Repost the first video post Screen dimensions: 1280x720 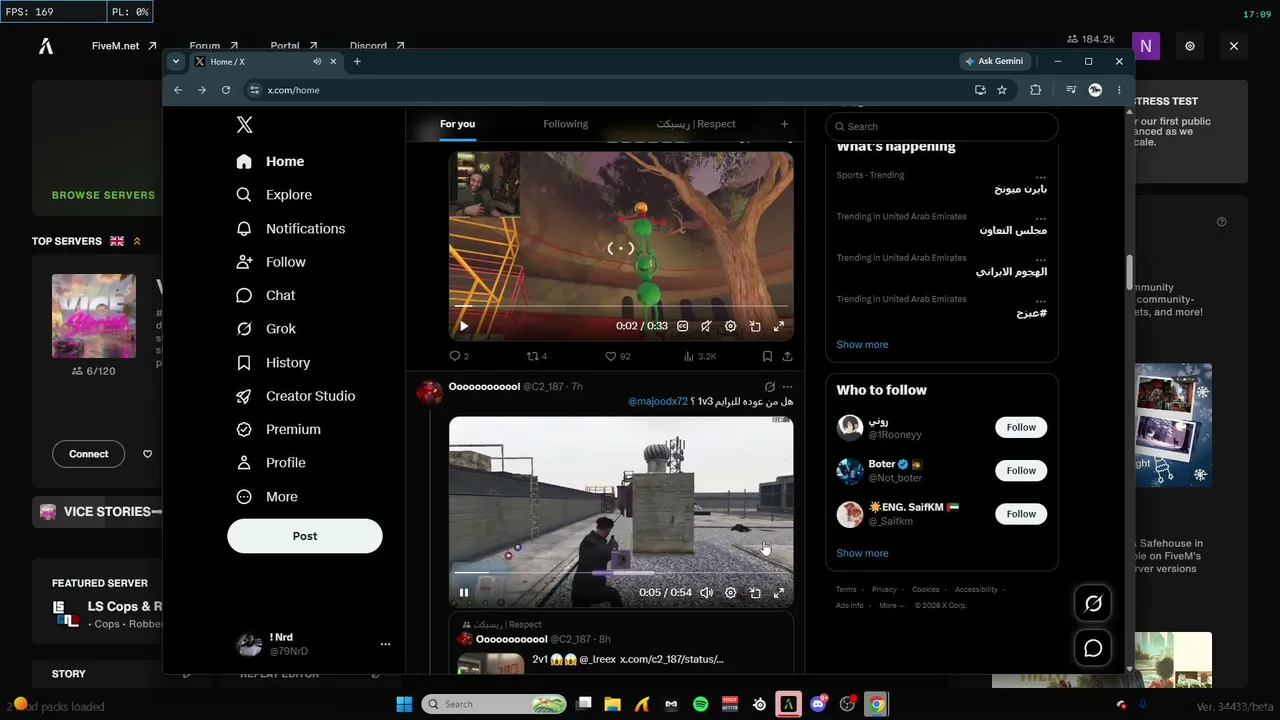click(x=537, y=356)
